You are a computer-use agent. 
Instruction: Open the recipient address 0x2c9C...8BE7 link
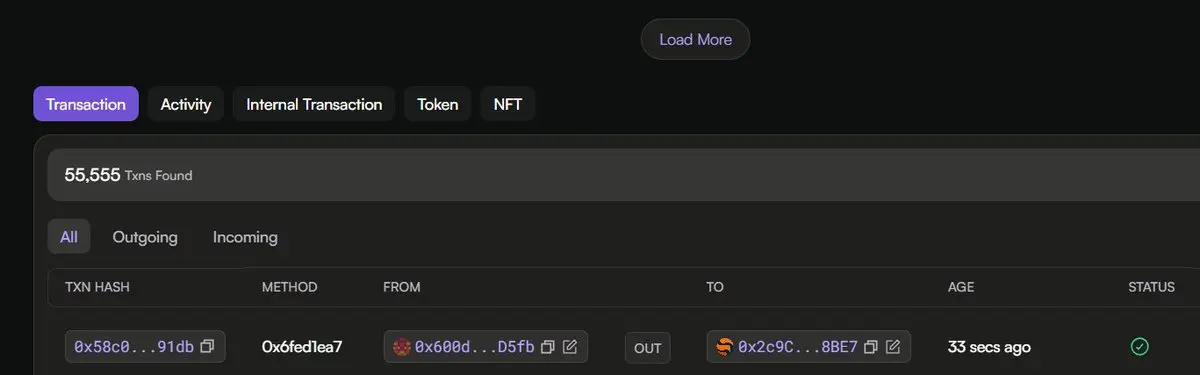point(798,347)
